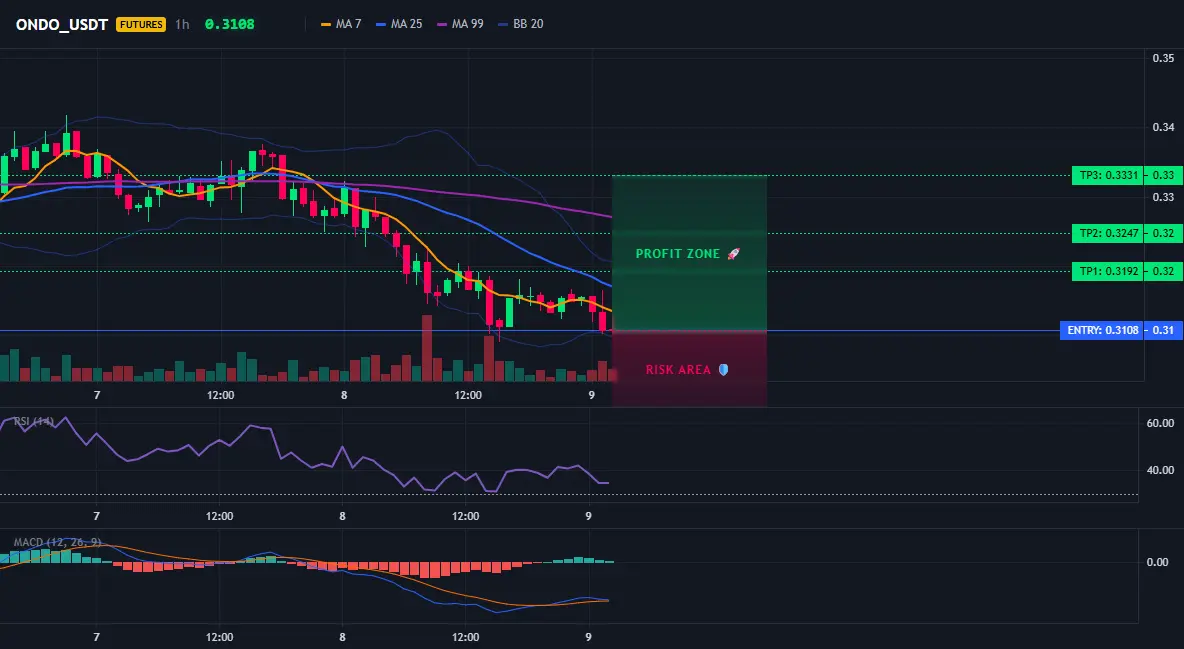Click the TP1: 0.3192 price label
The width and height of the screenshot is (1184, 649).
(1107, 272)
